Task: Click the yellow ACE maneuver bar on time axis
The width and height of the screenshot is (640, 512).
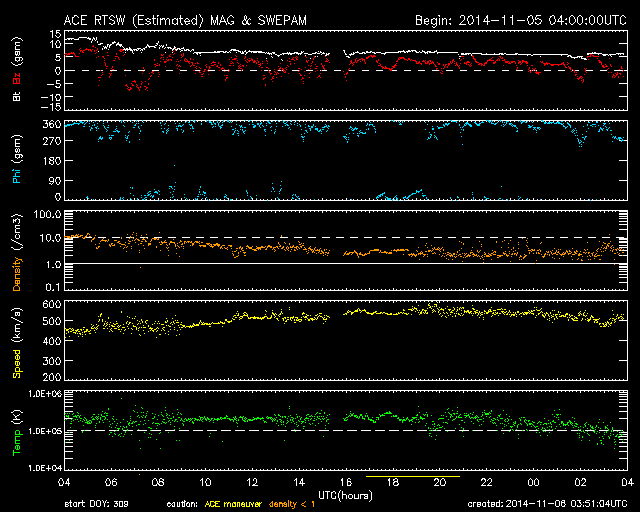Action: click(x=412, y=478)
